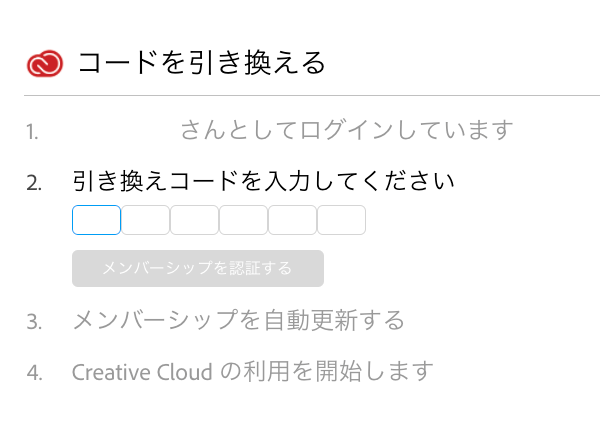The height and width of the screenshot is (434, 600).
Task: Select the sixth redemption code box
Action: point(341,220)
